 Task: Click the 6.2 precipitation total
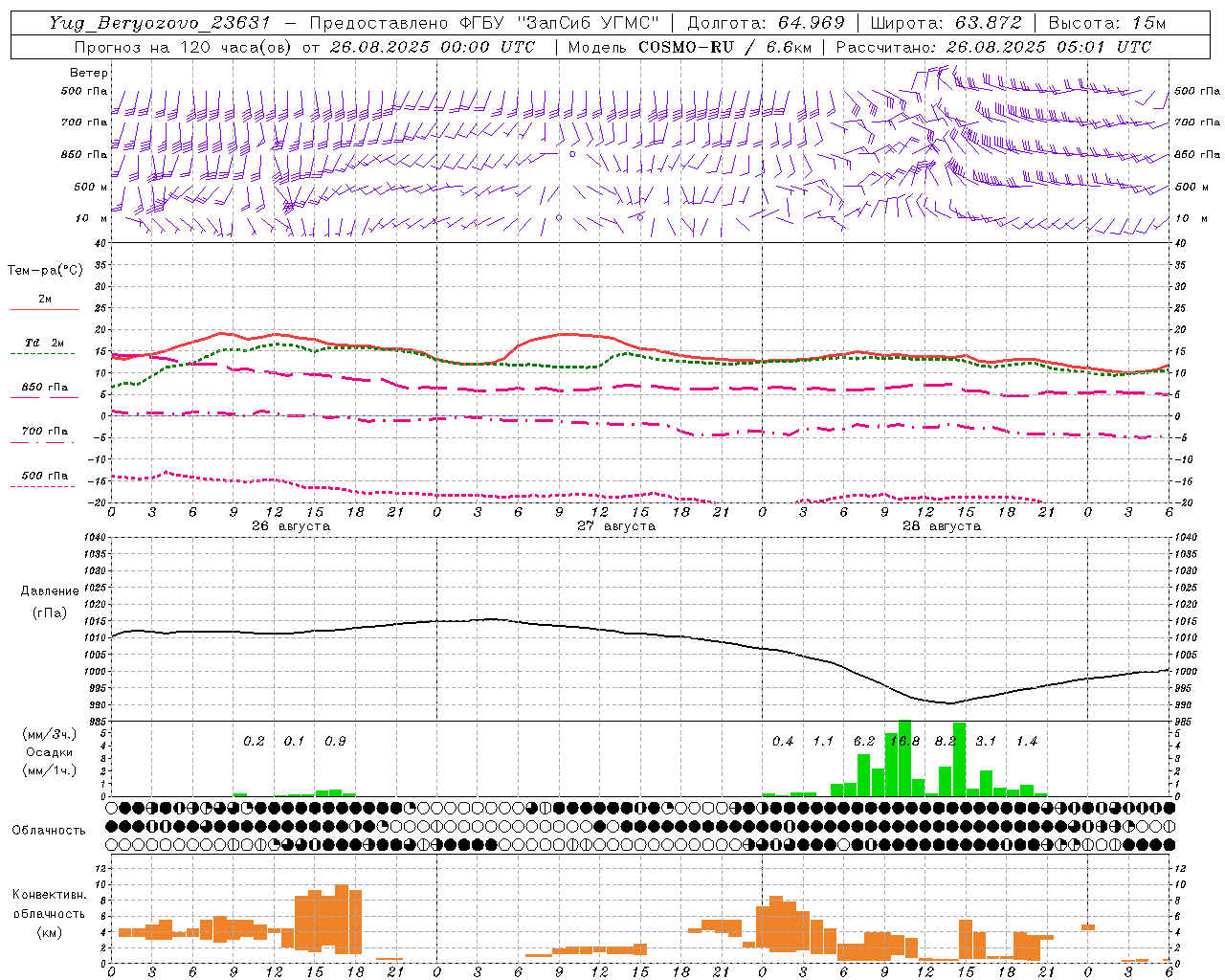[x=864, y=742]
